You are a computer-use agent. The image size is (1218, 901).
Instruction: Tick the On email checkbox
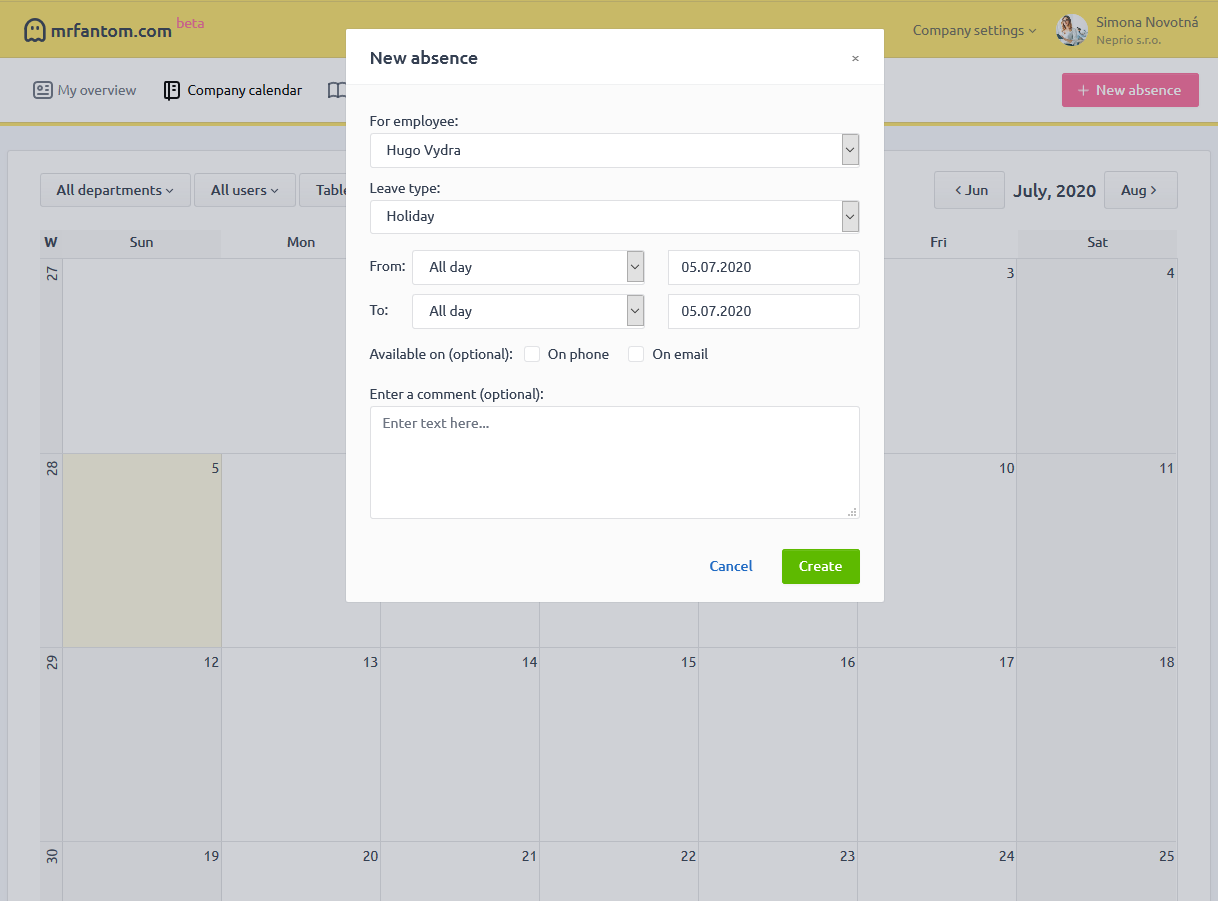coord(636,354)
